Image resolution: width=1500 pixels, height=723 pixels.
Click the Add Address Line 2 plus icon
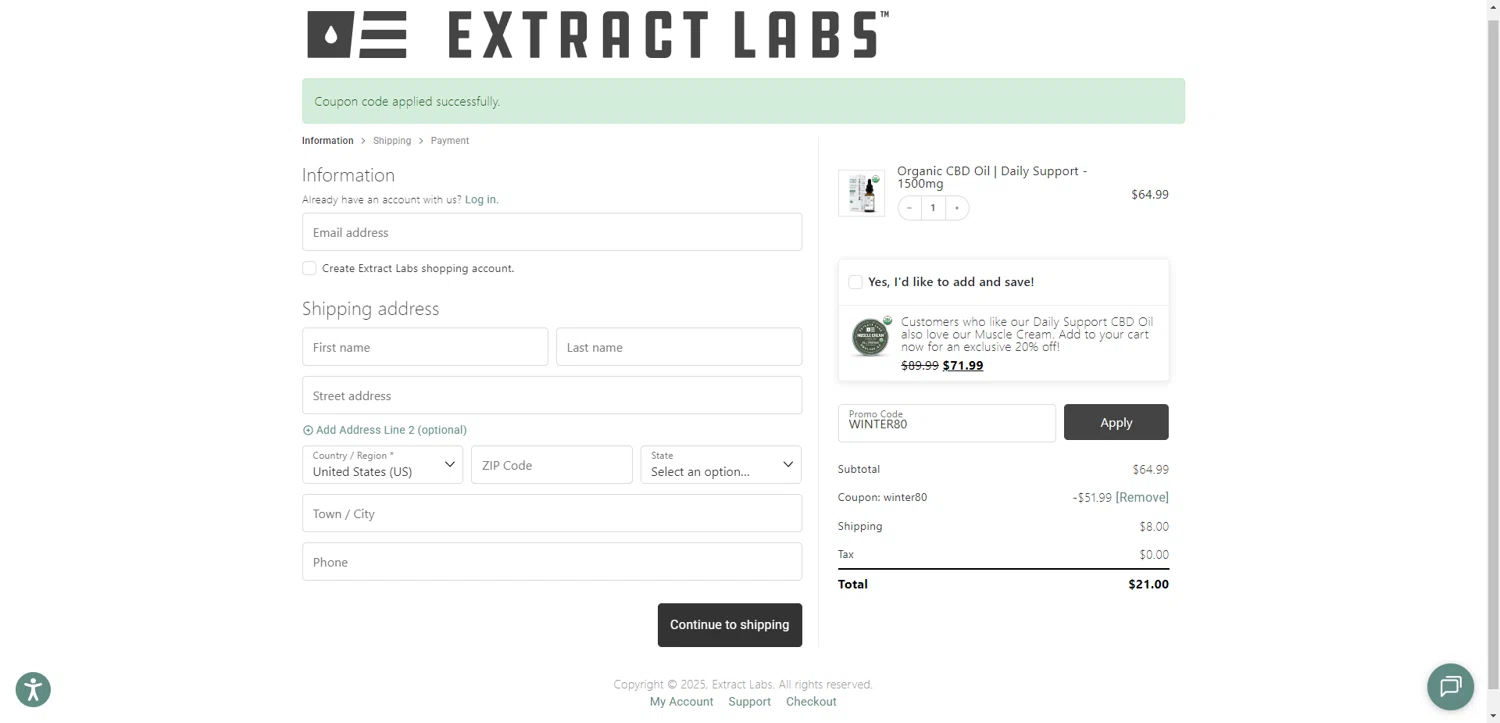click(308, 431)
